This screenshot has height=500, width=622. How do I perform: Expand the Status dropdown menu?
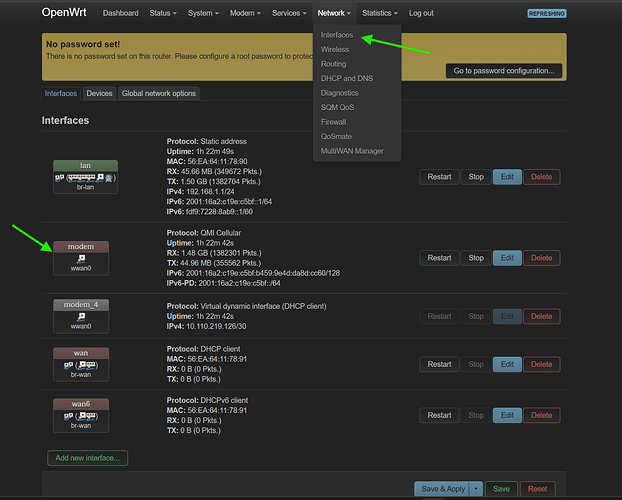click(163, 13)
